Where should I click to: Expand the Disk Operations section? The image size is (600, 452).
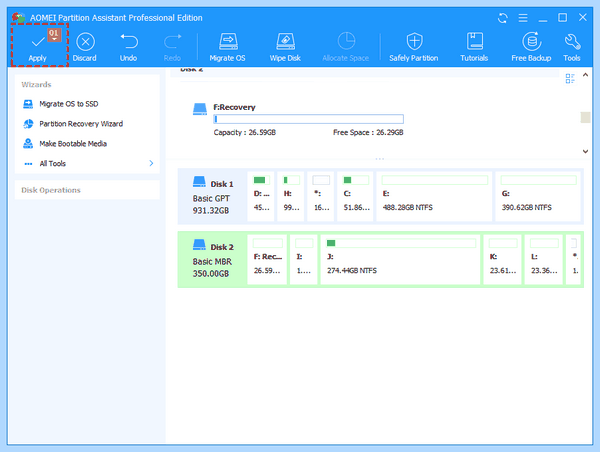87,190
